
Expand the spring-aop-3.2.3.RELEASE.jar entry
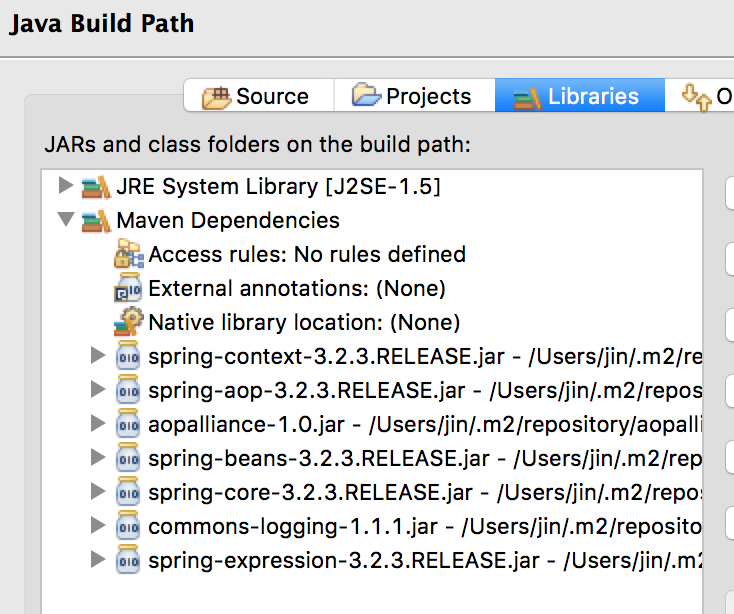[97, 389]
